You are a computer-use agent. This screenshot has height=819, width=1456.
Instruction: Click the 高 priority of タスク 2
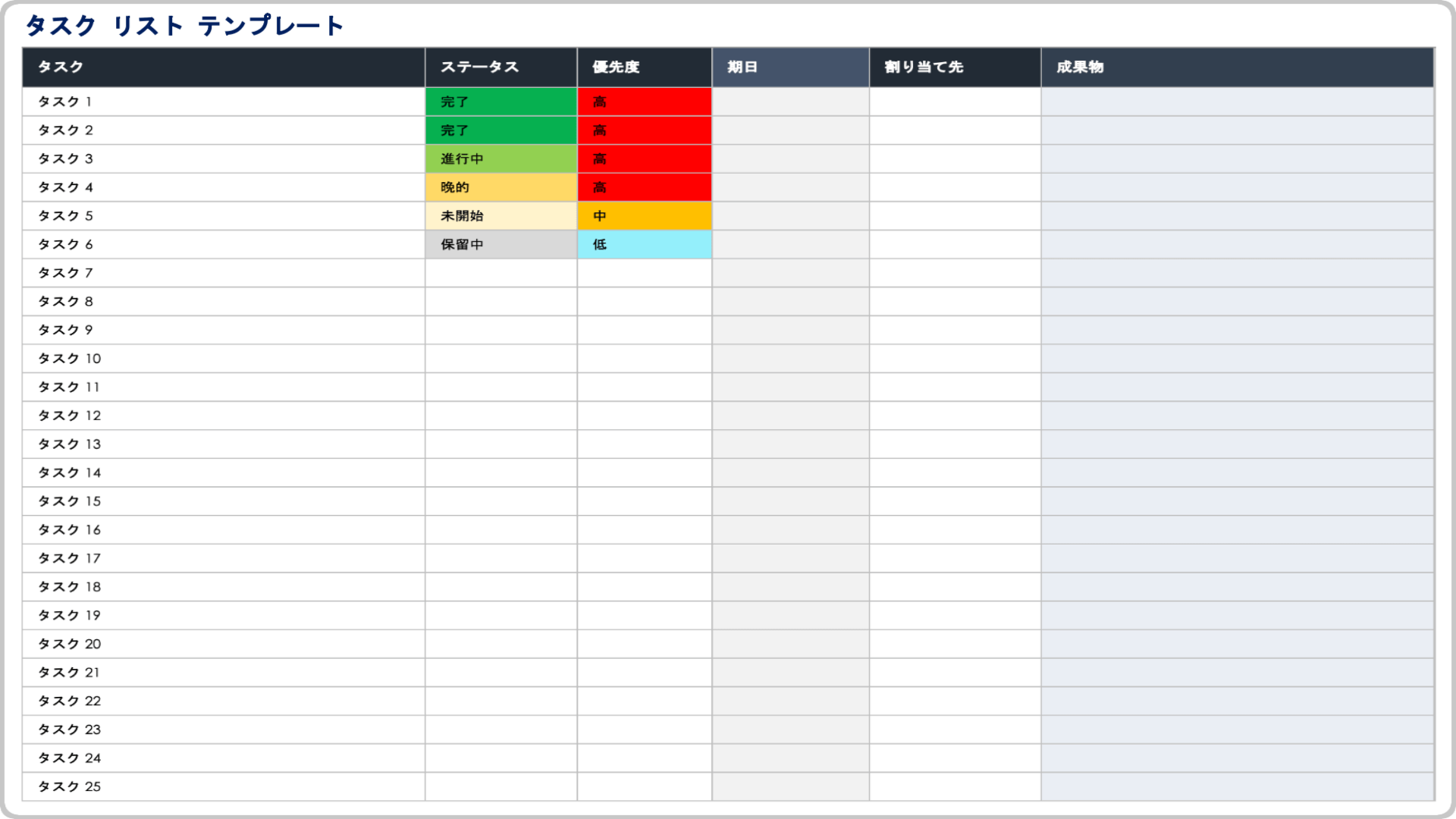click(645, 130)
